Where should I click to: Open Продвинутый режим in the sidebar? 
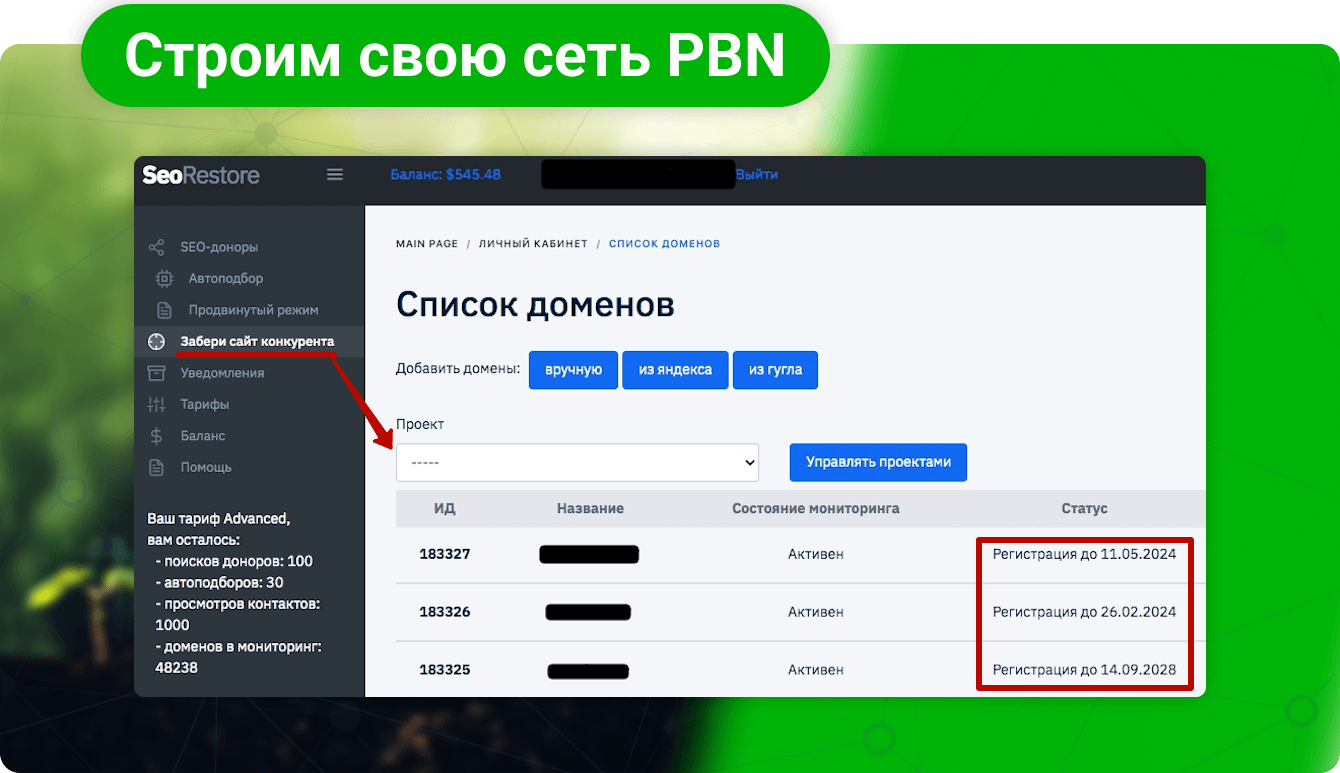pos(254,310)
